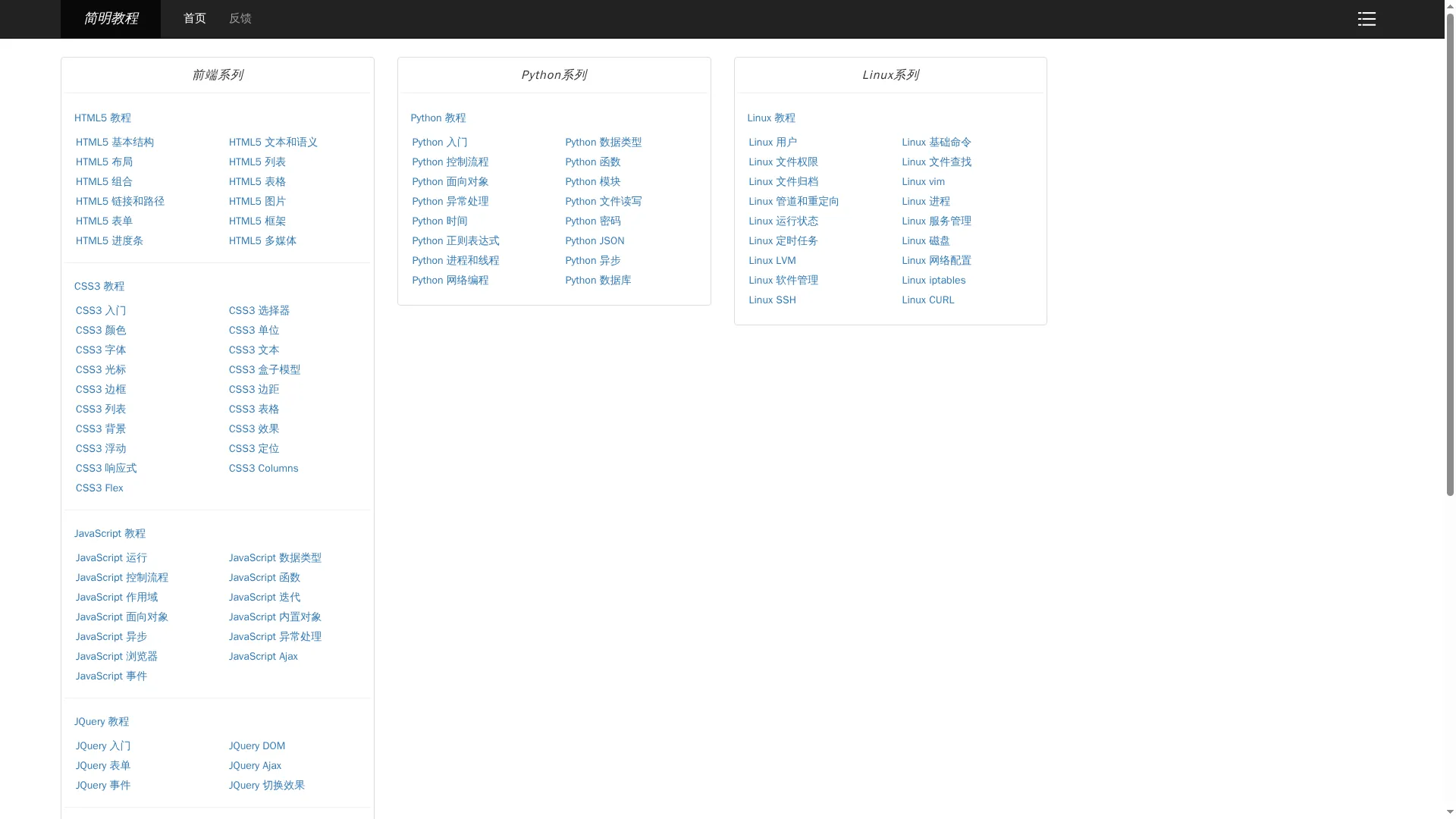Go to Python 教程 heading link

click(x=438, y=118)
